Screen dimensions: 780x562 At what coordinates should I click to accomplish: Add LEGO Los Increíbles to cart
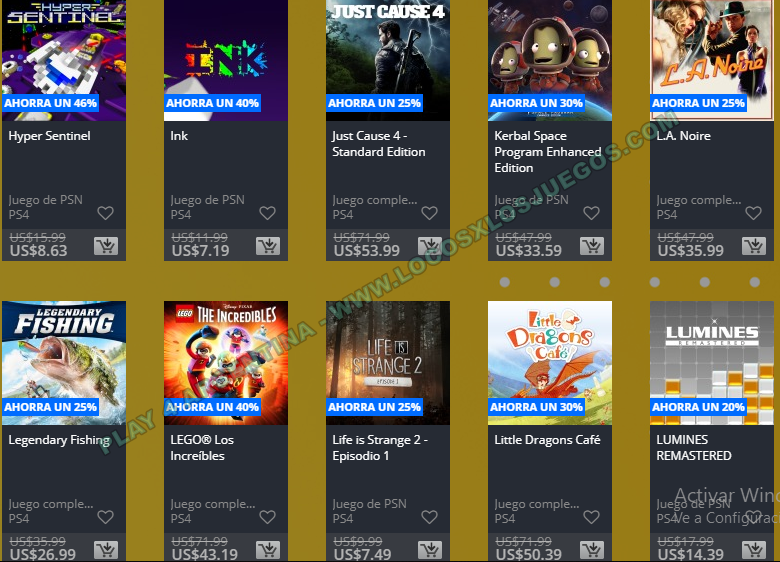[268, 550]
